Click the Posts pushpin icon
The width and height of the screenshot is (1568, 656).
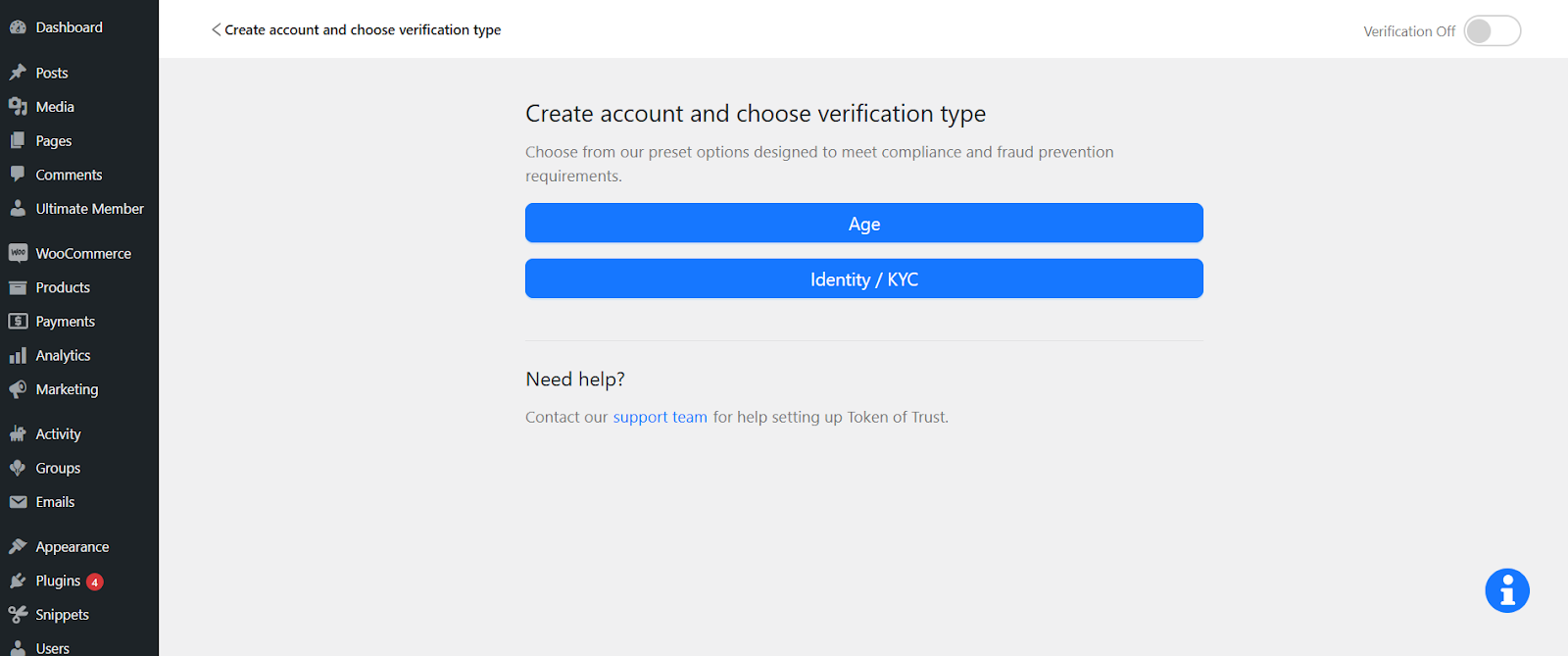click(18, 73)
